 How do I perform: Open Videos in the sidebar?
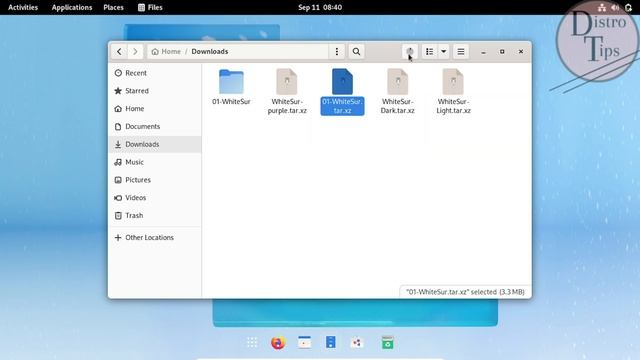pyautogui.click(x=155, y=198)
